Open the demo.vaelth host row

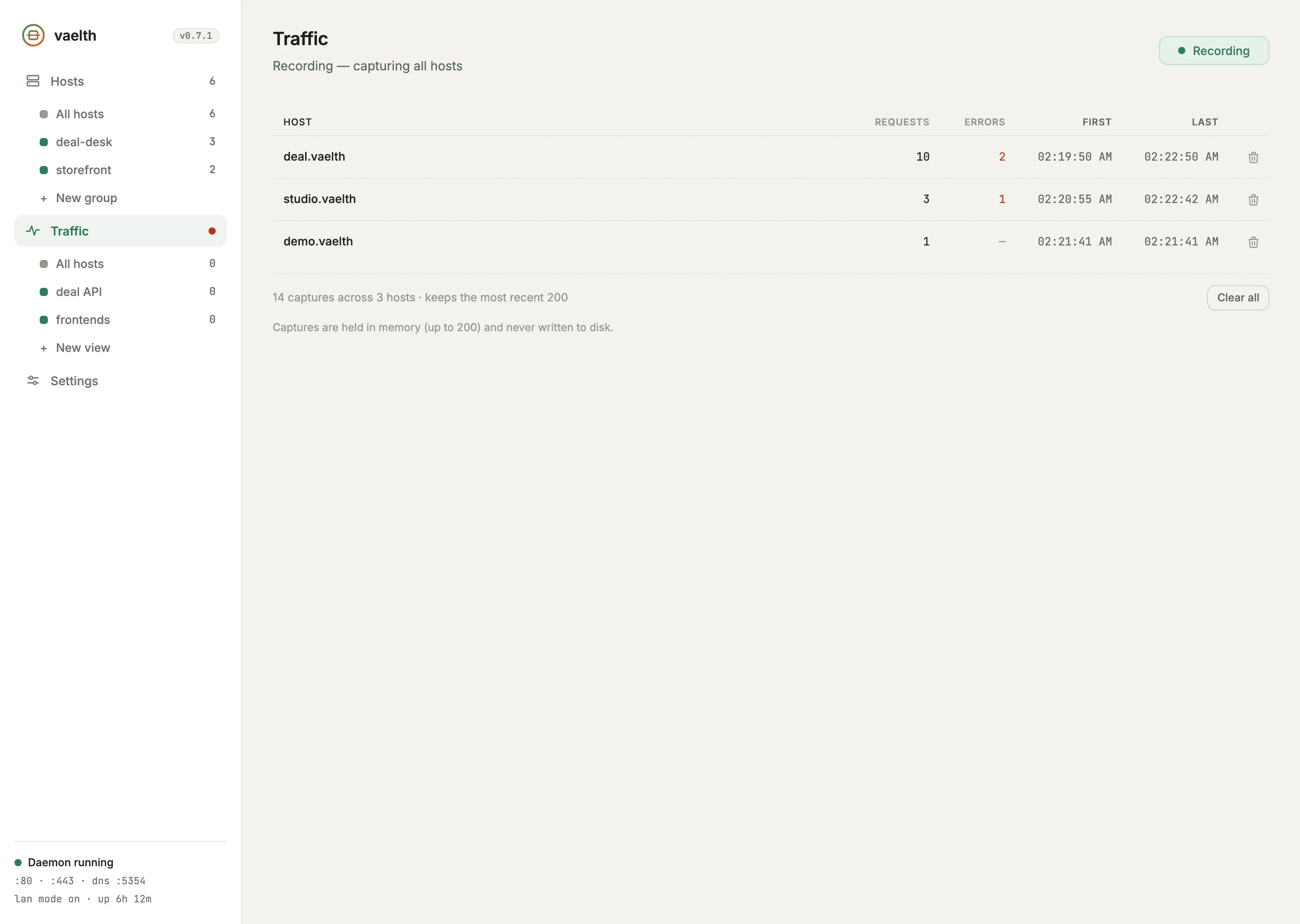point(770,242)
